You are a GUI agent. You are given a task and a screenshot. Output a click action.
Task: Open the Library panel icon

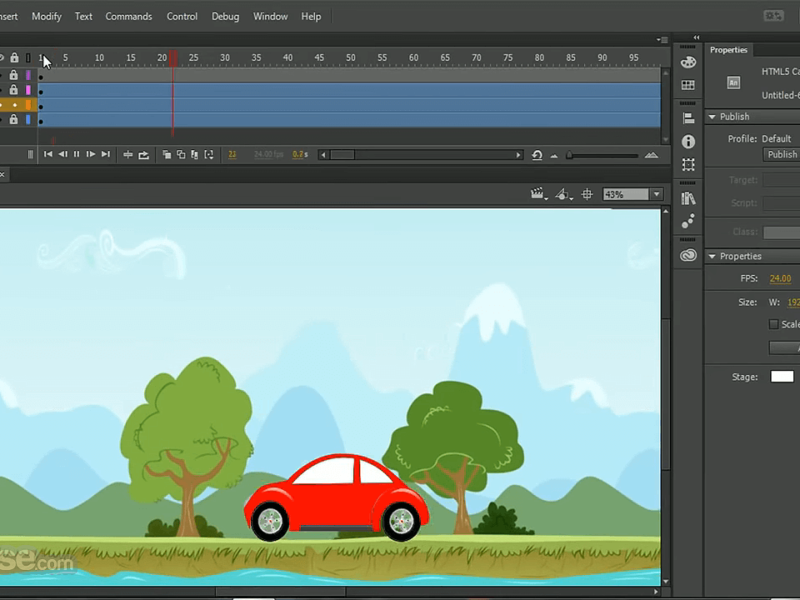[x=688, y=198]
